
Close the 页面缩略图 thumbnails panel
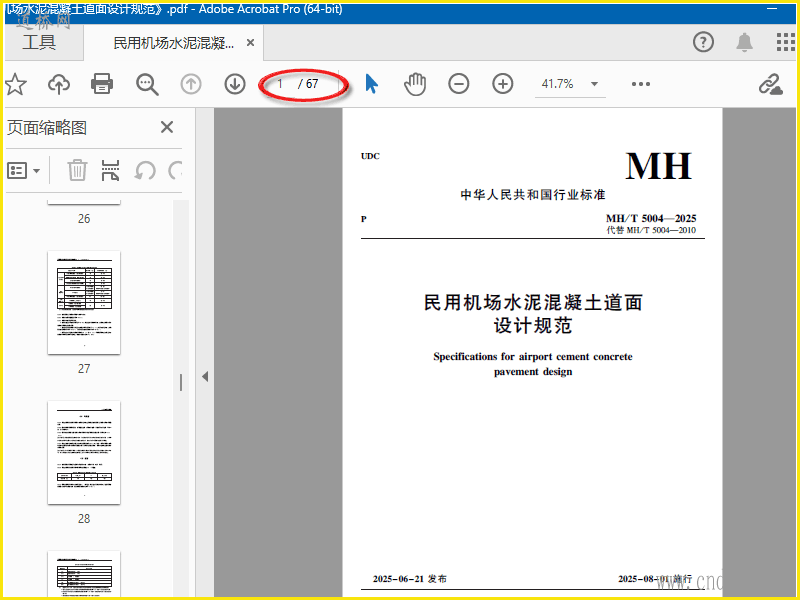point(167,127)
